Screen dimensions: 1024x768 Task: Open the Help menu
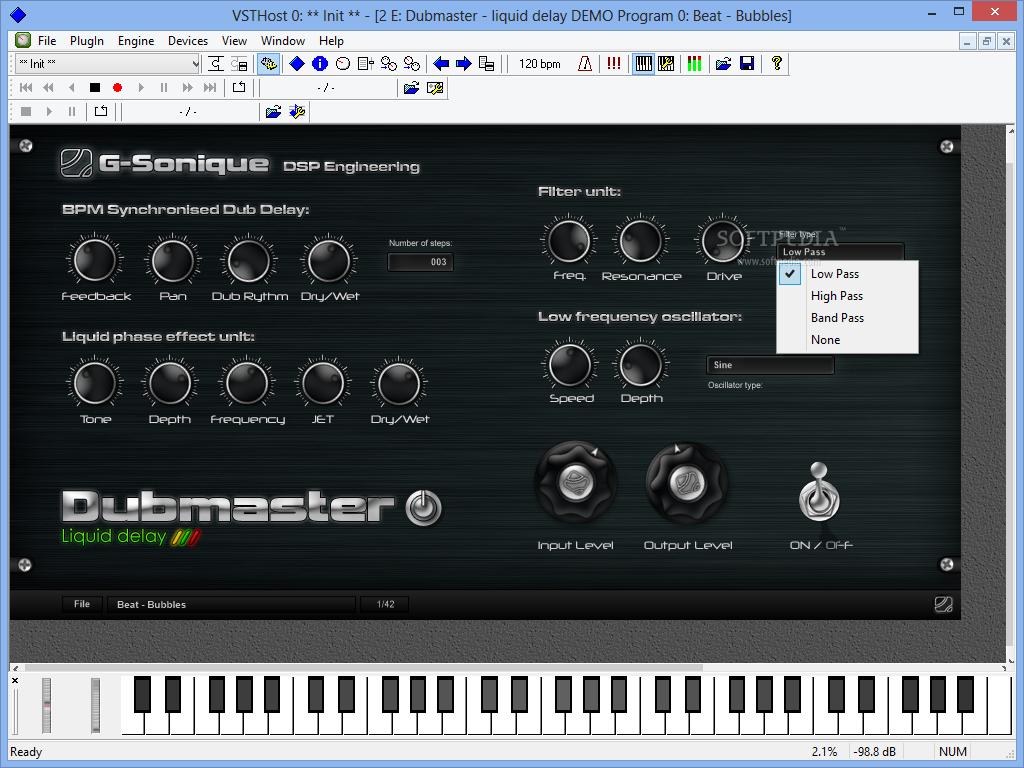(x=331, y=40)
